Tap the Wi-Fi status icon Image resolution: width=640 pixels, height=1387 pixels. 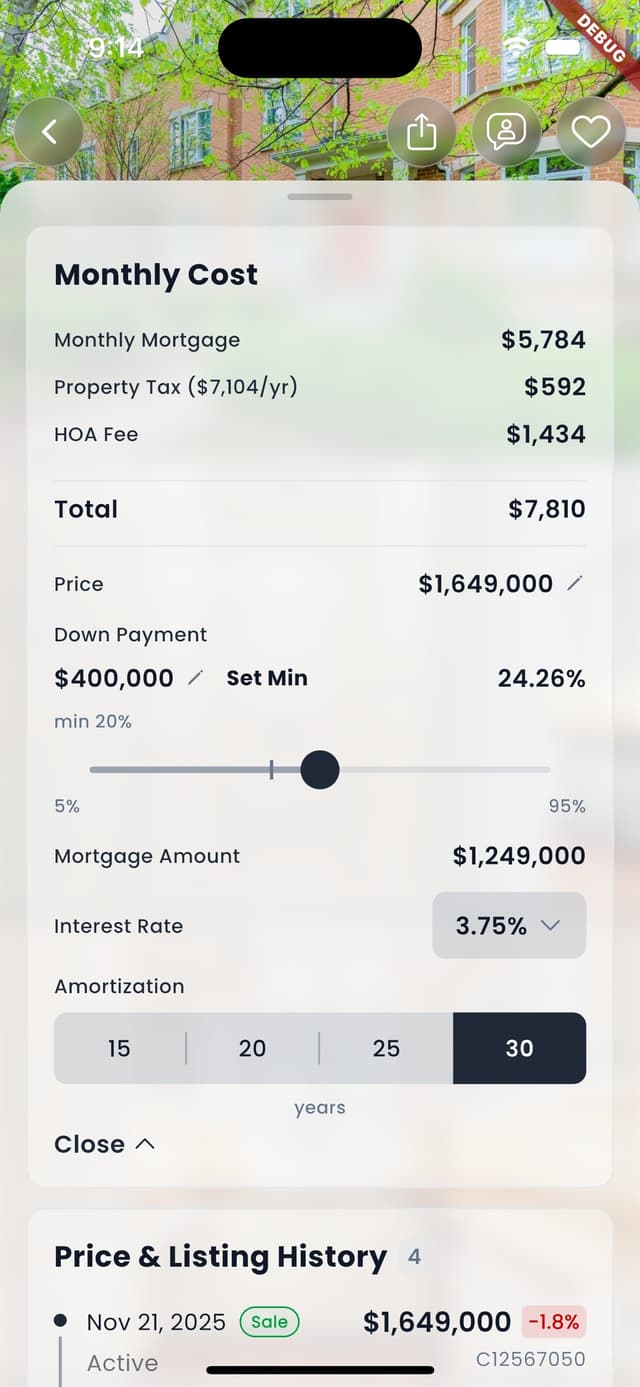click(516, 45)
